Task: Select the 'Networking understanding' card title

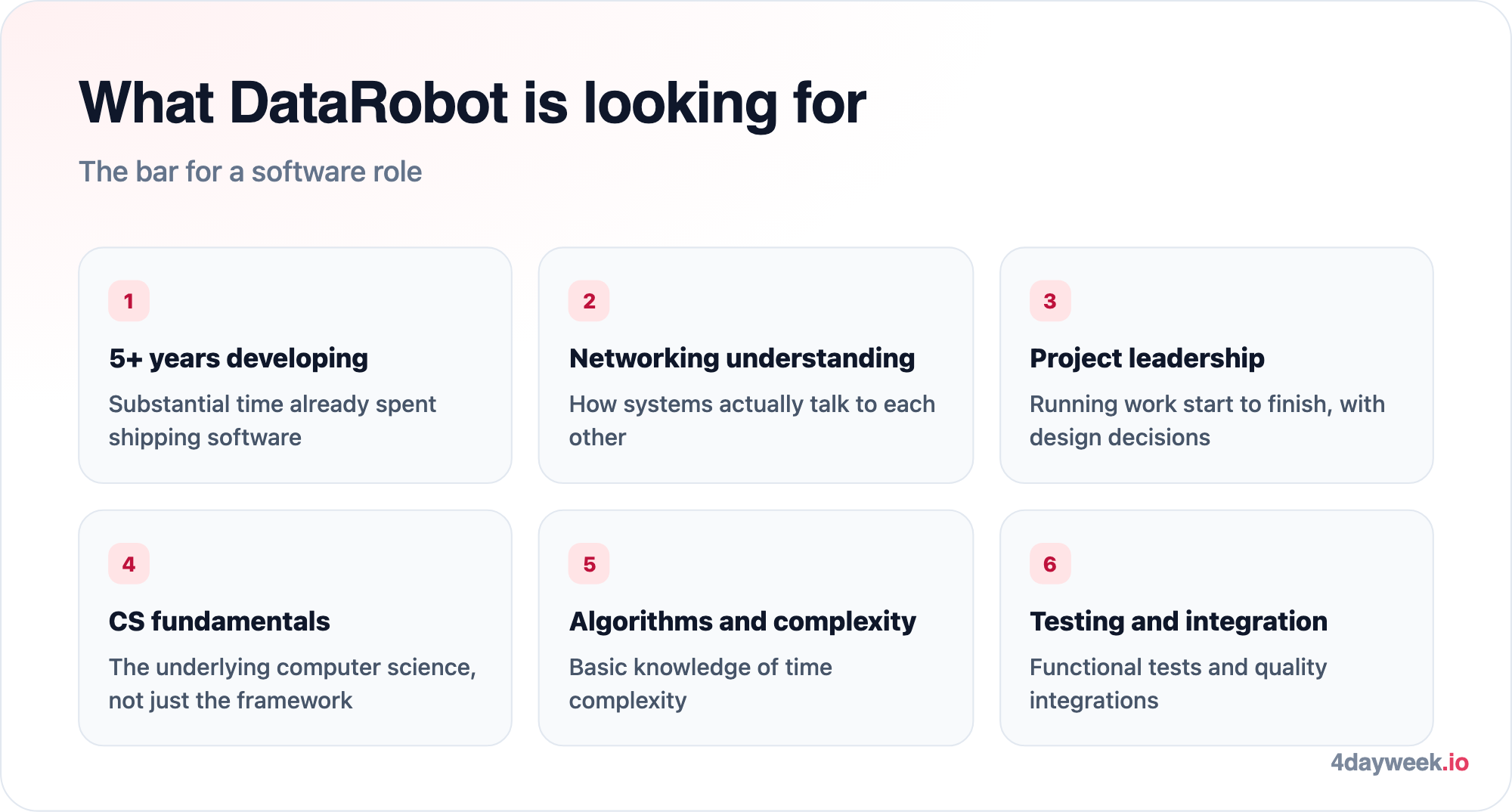Action: click(742, 358)
